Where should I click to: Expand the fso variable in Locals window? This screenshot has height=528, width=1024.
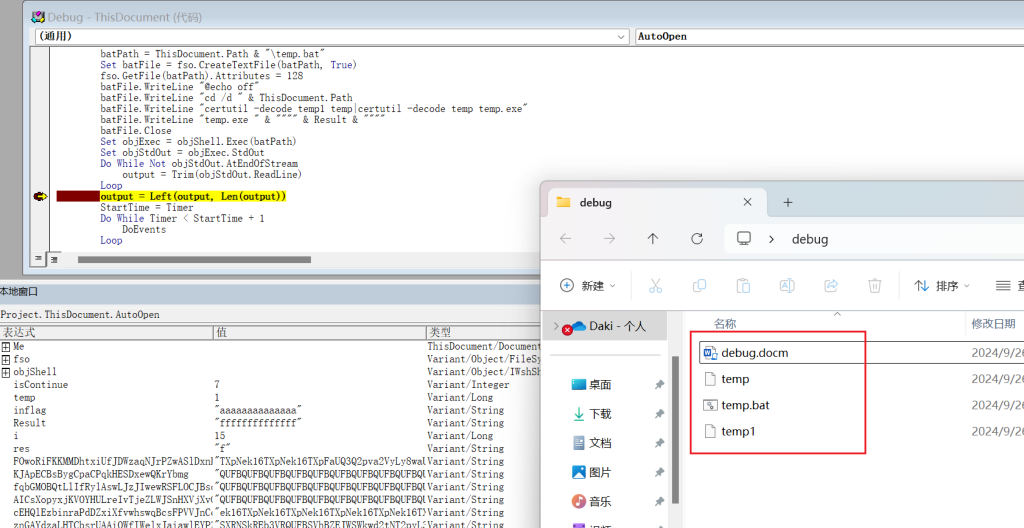coord(6,359)
